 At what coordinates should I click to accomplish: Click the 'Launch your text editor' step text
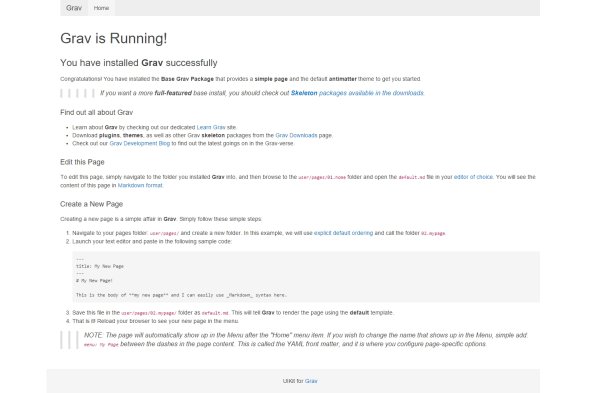152,241
